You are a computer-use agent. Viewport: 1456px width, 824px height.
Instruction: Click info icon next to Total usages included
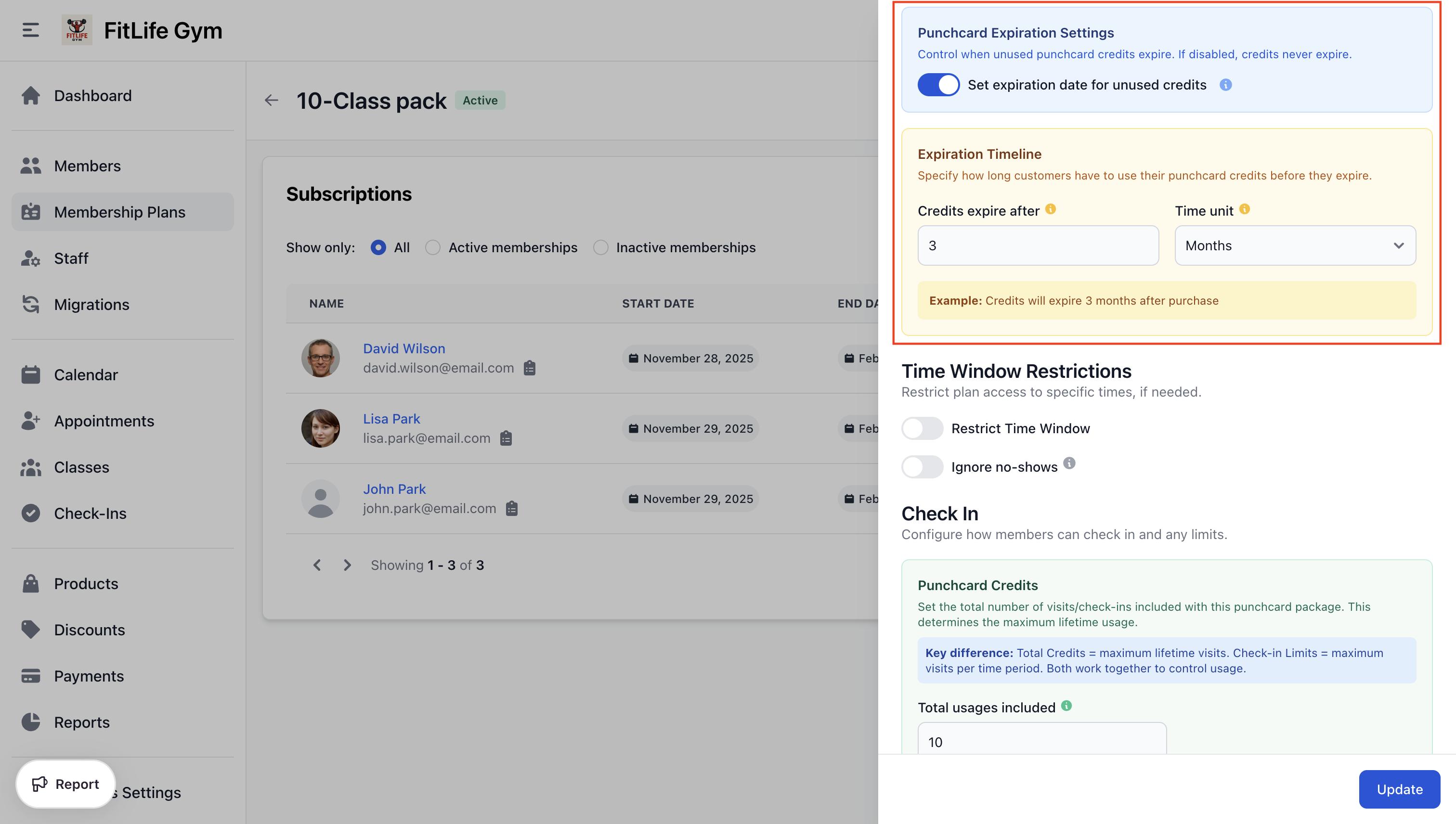coord(1066,706)
